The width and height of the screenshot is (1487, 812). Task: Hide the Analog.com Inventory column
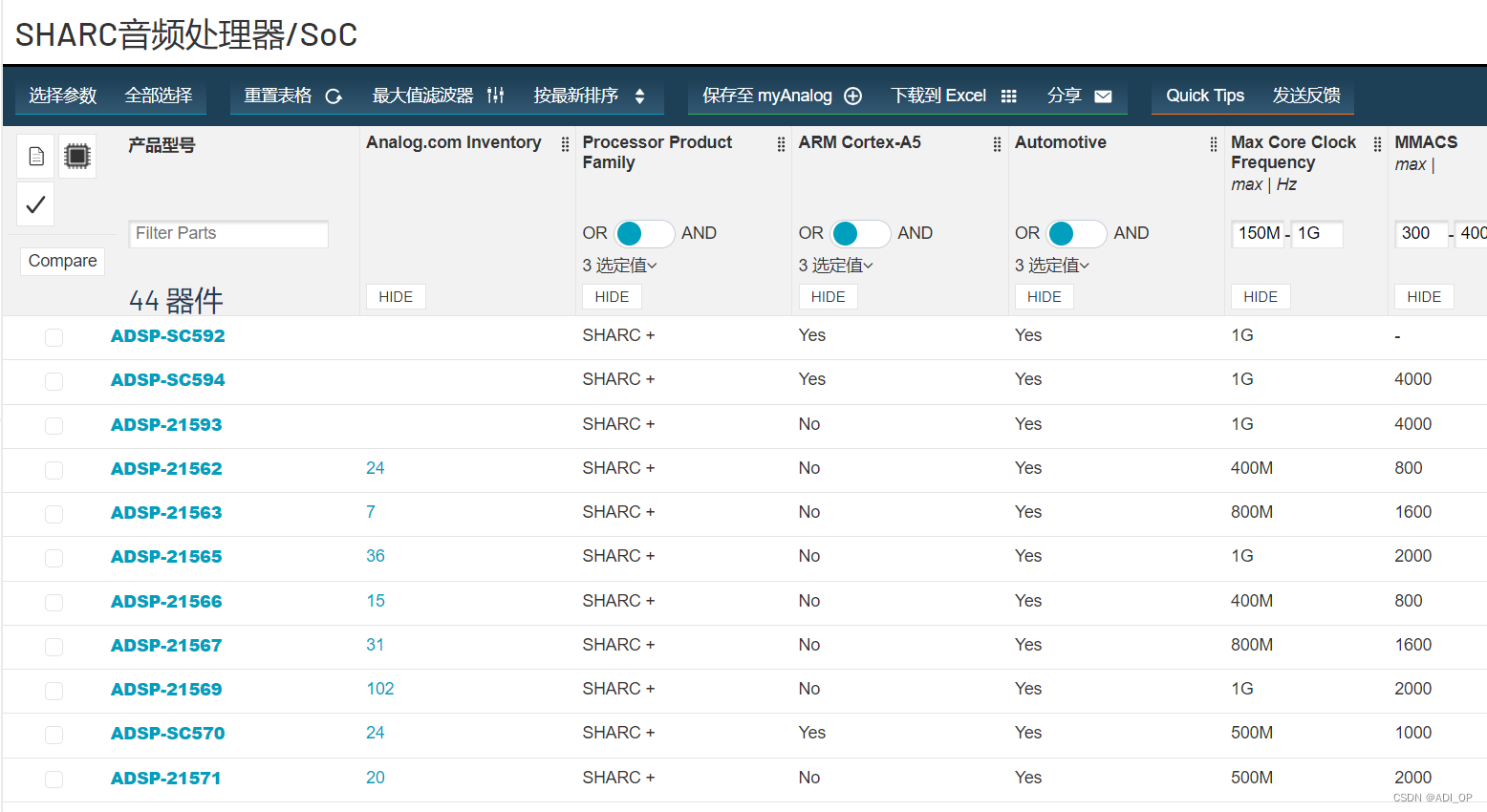click(x=396, y=297)
